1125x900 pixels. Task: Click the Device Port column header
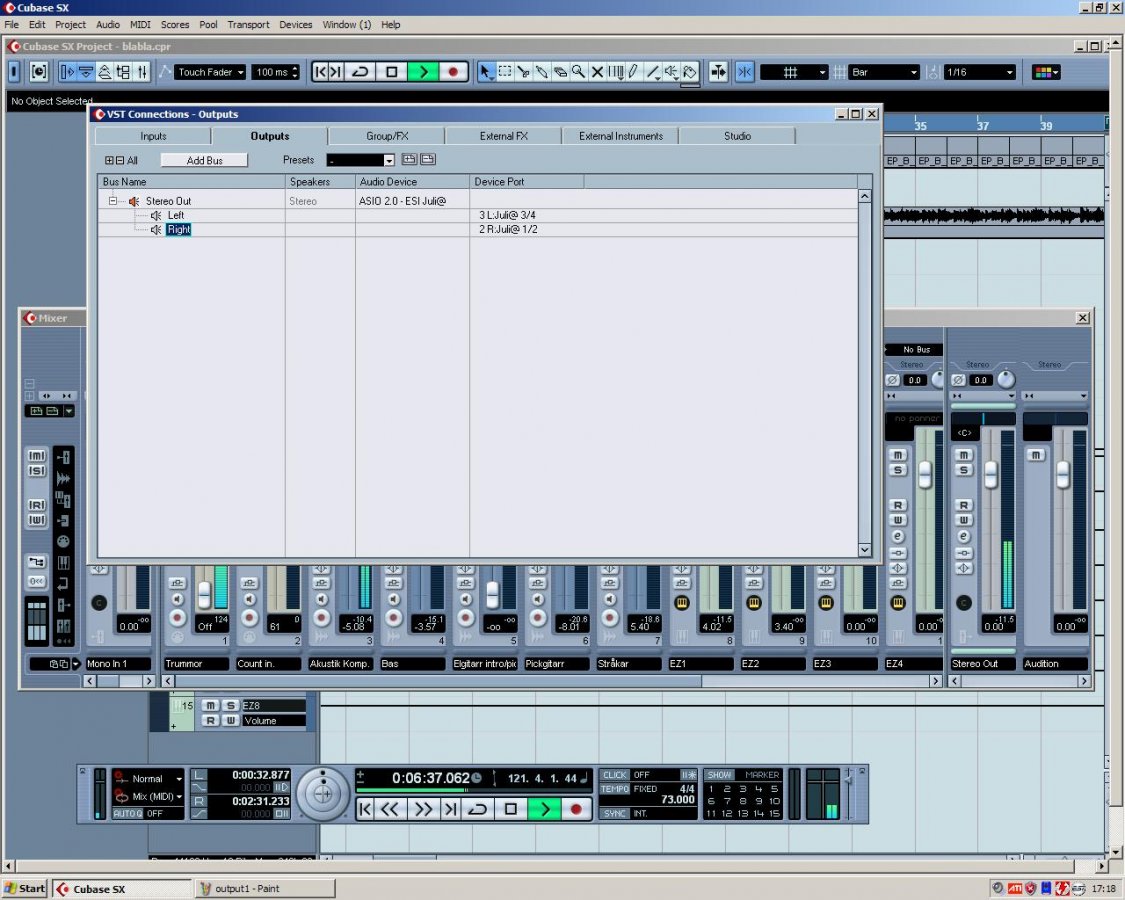pos(527,182)
